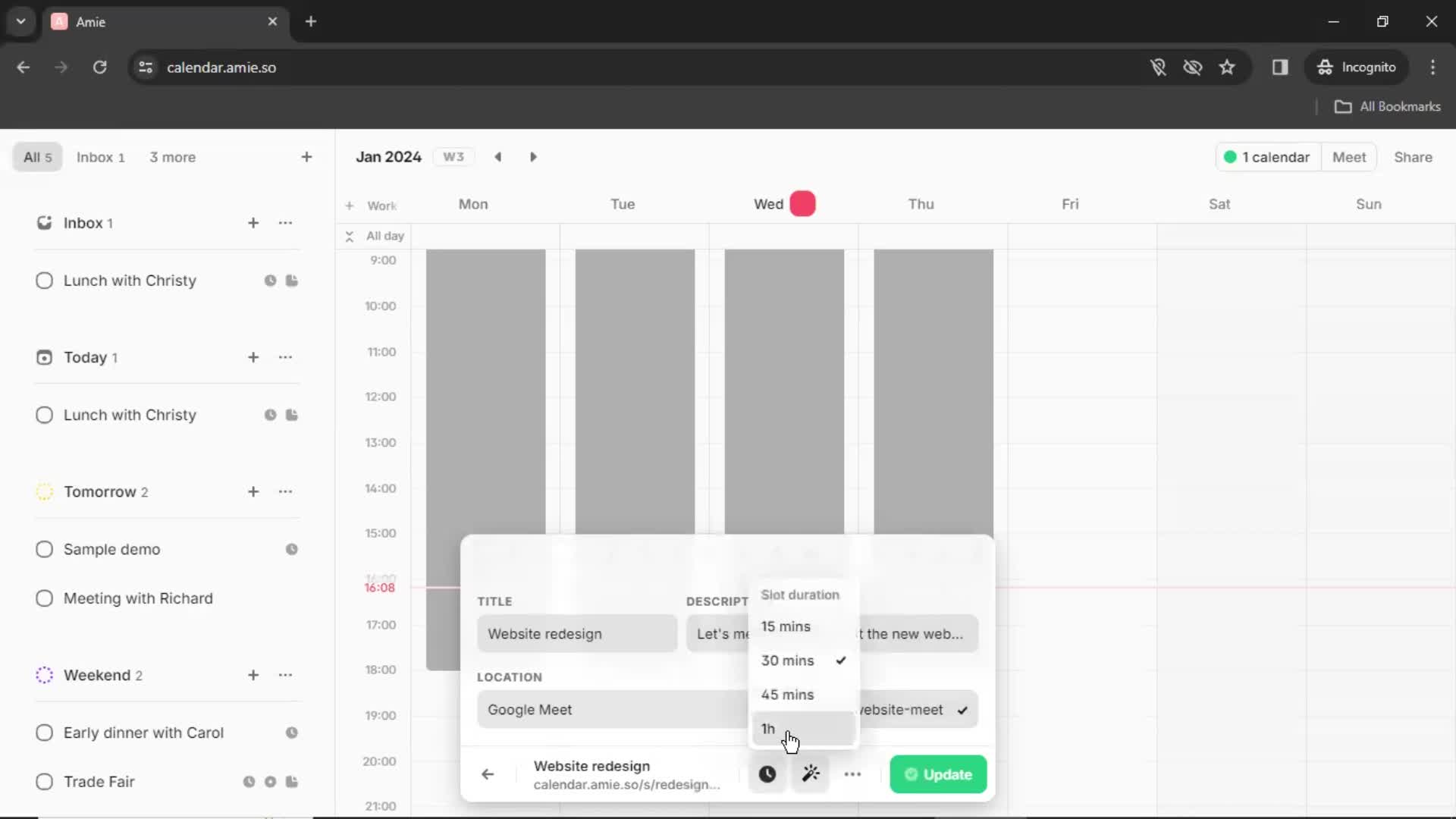Navigate to next week using forward arrow
This screenshot has width=1456, height=819.
coord(535,157)
